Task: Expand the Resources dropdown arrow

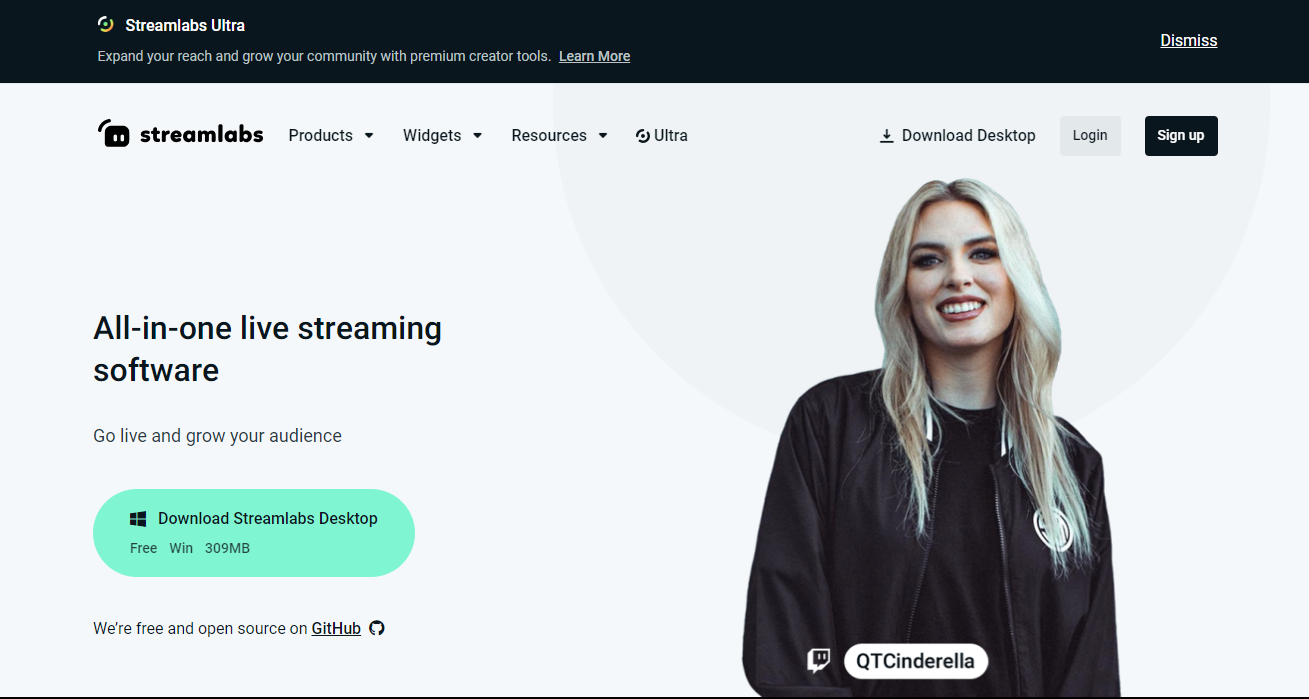Action: 603,136
